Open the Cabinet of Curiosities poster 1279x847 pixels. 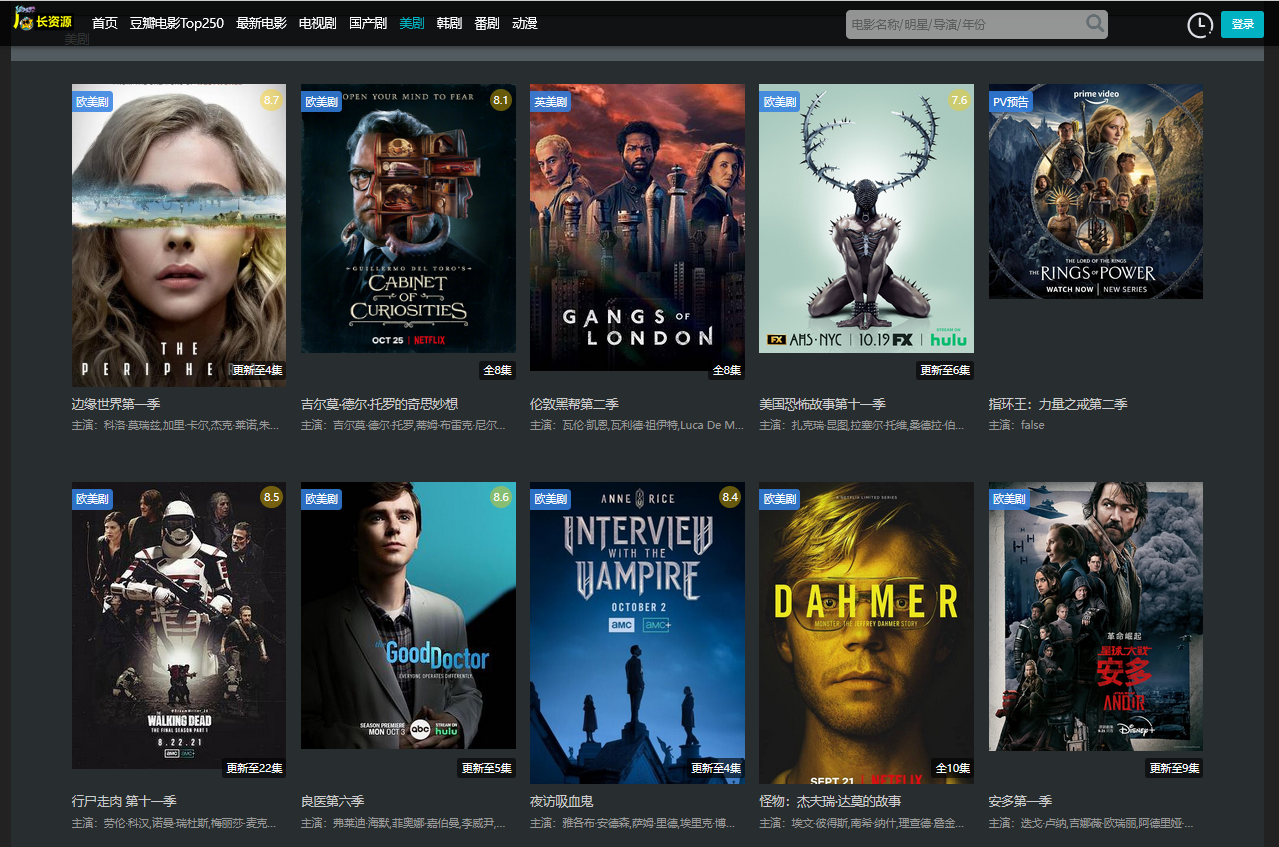point(408,218)
